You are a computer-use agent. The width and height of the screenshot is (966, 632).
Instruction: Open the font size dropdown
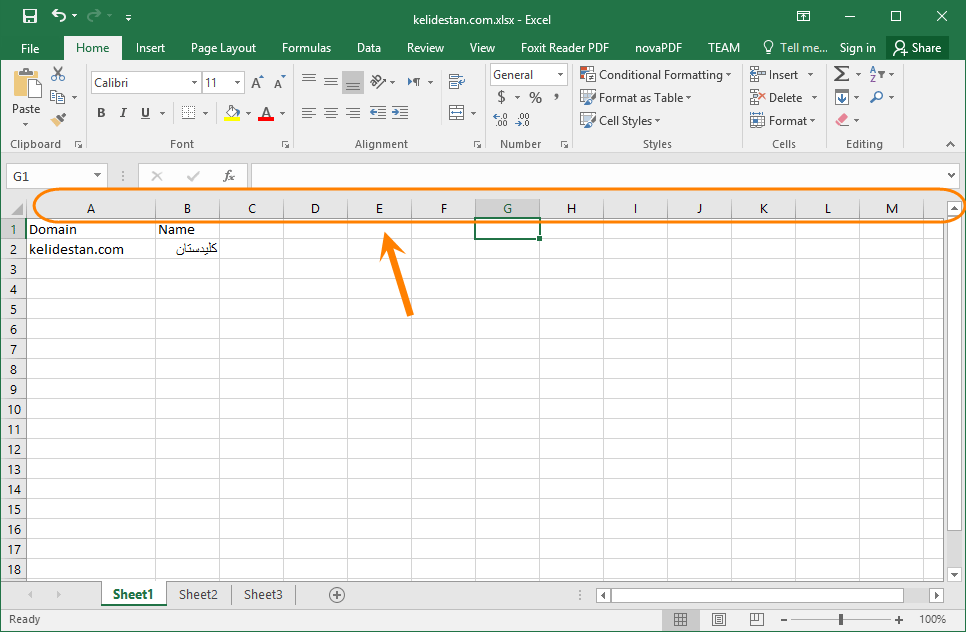tap(237, 83)
